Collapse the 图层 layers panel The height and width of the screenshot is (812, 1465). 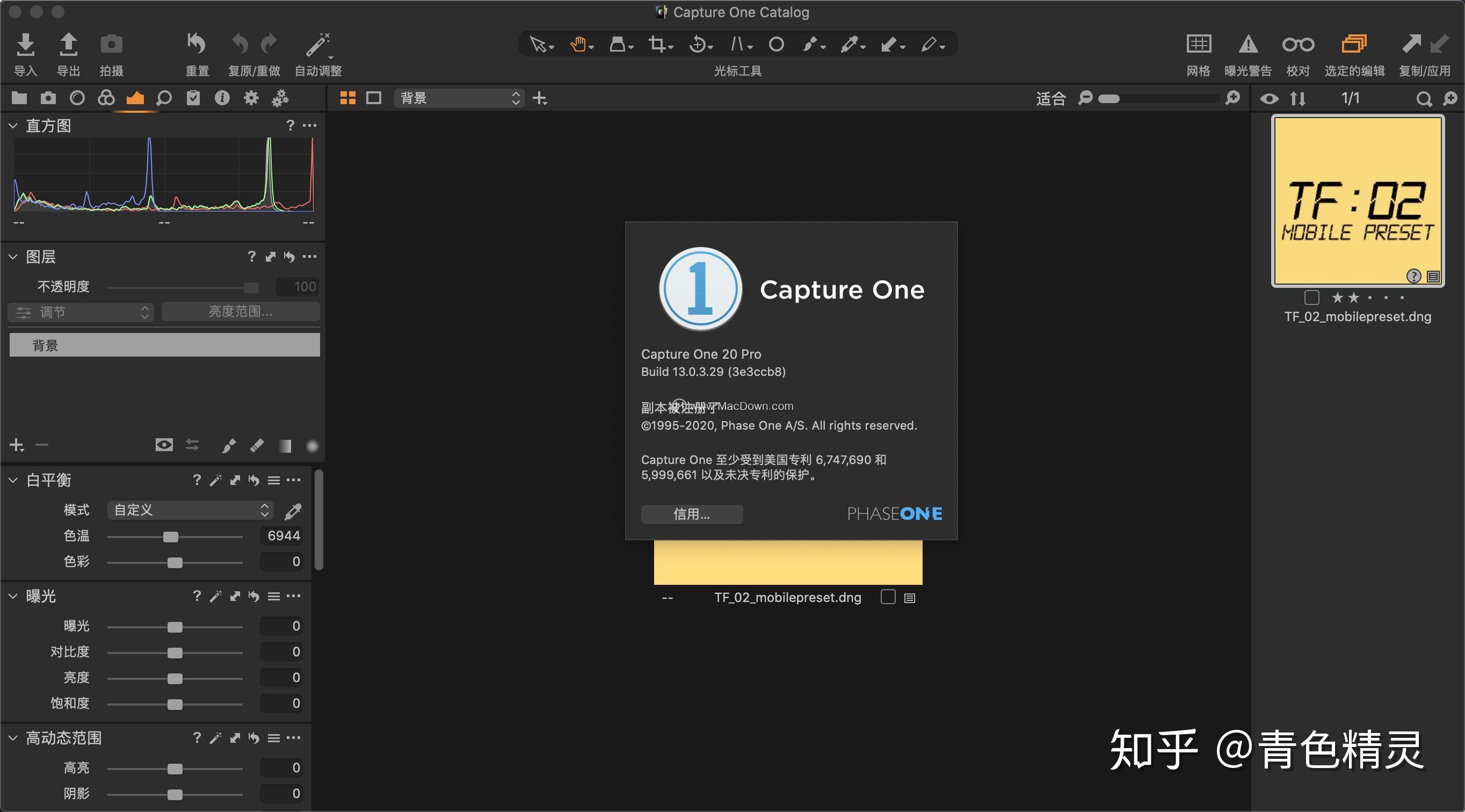[13, 257]
